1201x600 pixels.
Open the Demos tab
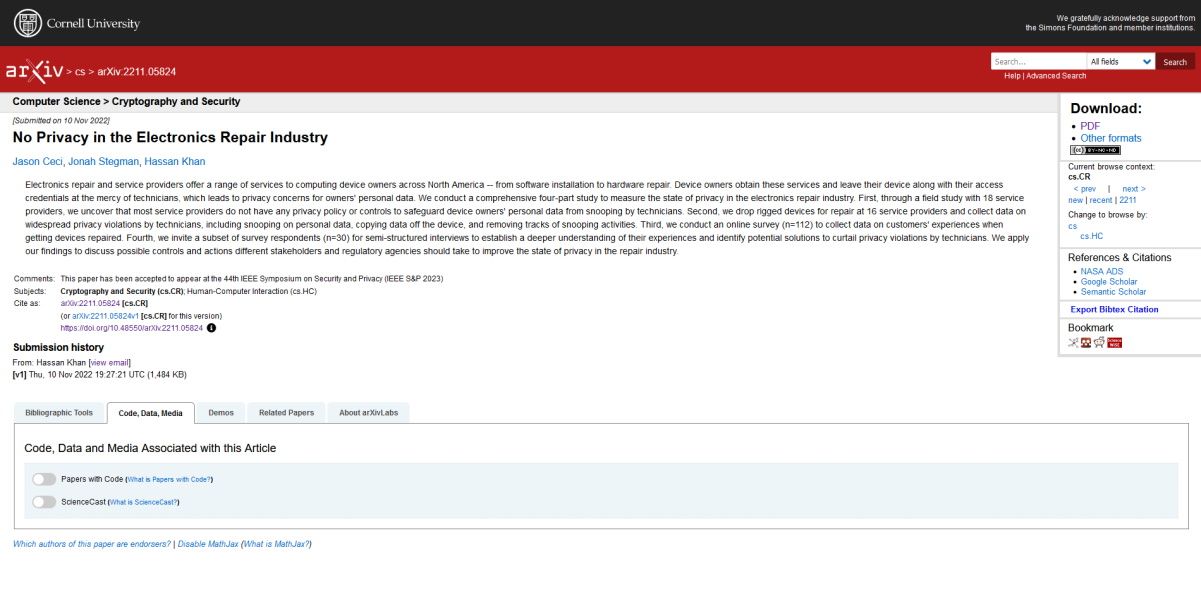(221, 413)
